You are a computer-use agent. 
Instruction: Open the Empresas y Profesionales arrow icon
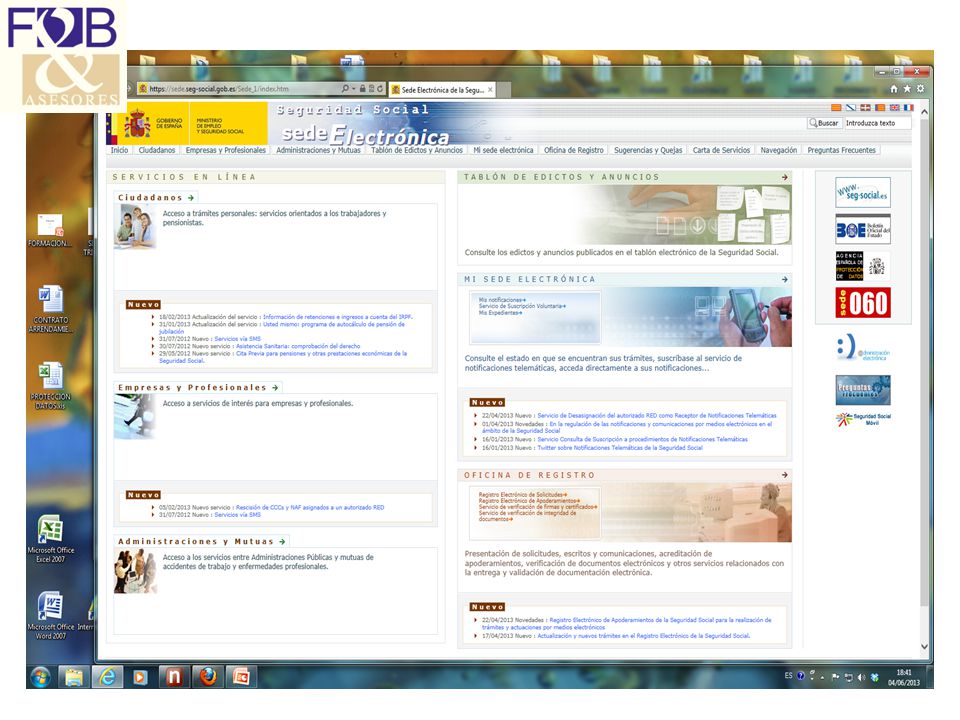point(275,388)
